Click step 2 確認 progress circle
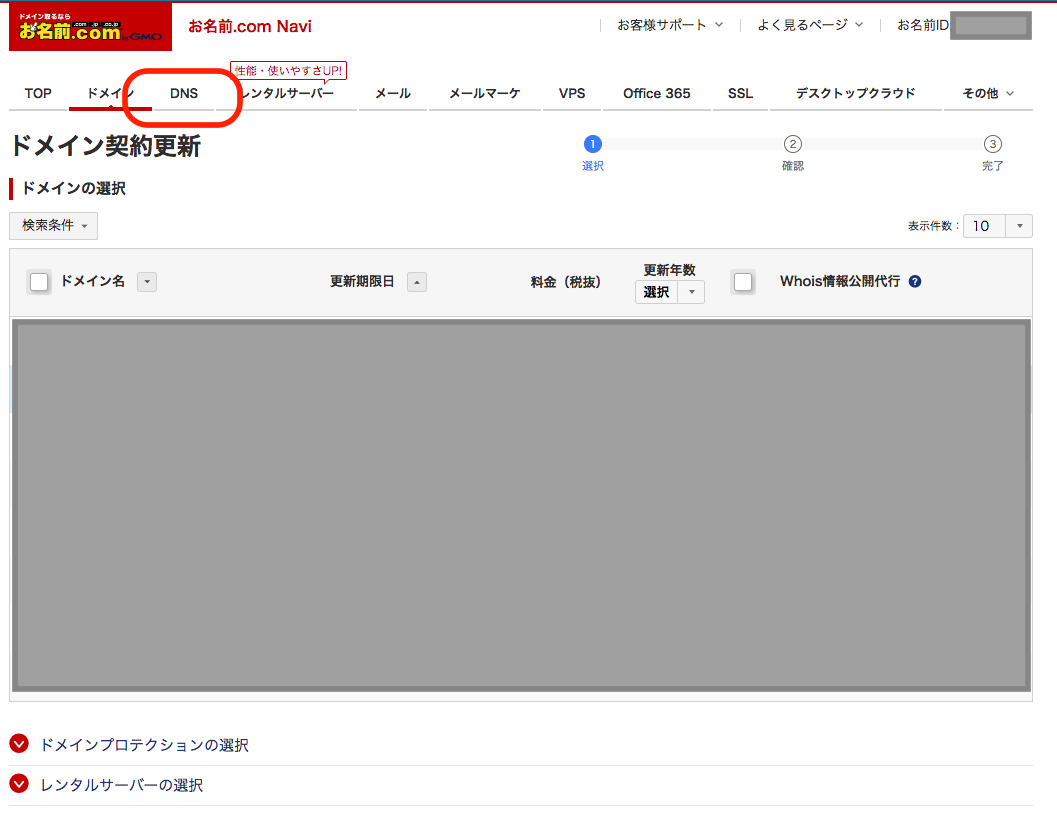Screen dimensions: 1057x825 coord(793,144)
